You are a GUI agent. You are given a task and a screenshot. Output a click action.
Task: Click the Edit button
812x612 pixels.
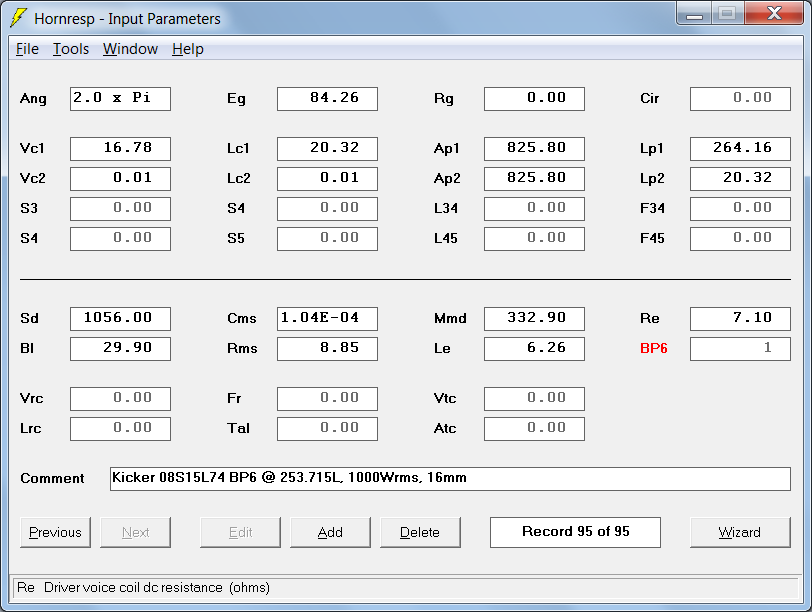(240, 532)
